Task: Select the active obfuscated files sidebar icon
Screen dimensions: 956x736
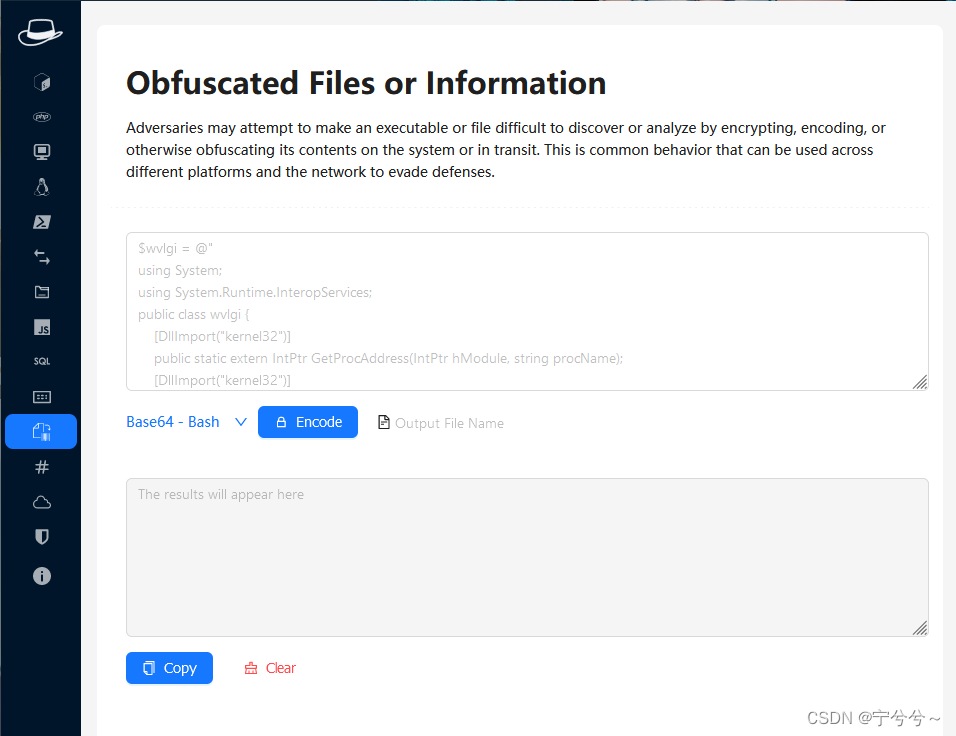Action: coord(41,432)
